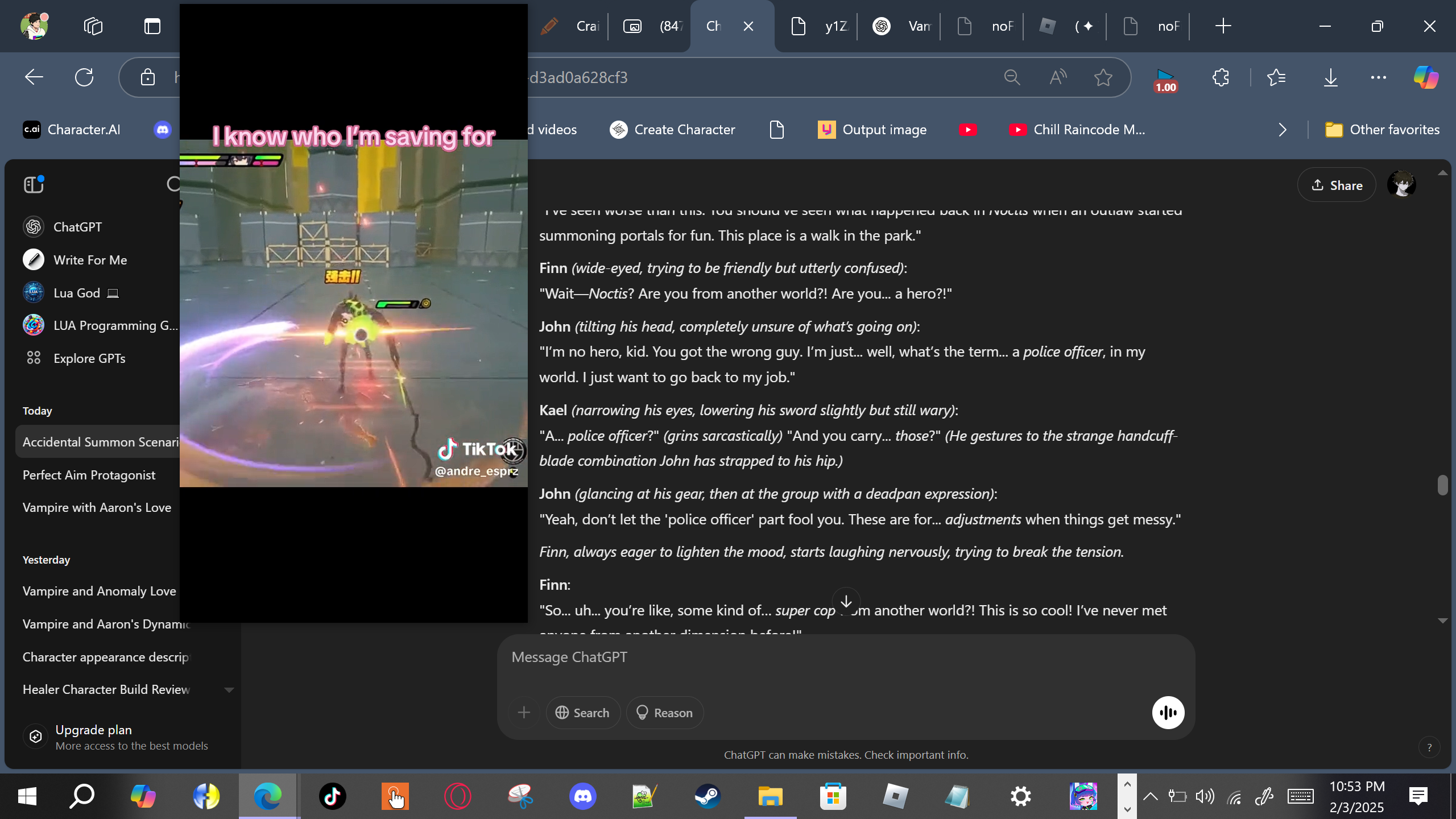The image size is (1456, 819).
Task: Toggle the Reason option in message box
Action: tap(664, 713)
